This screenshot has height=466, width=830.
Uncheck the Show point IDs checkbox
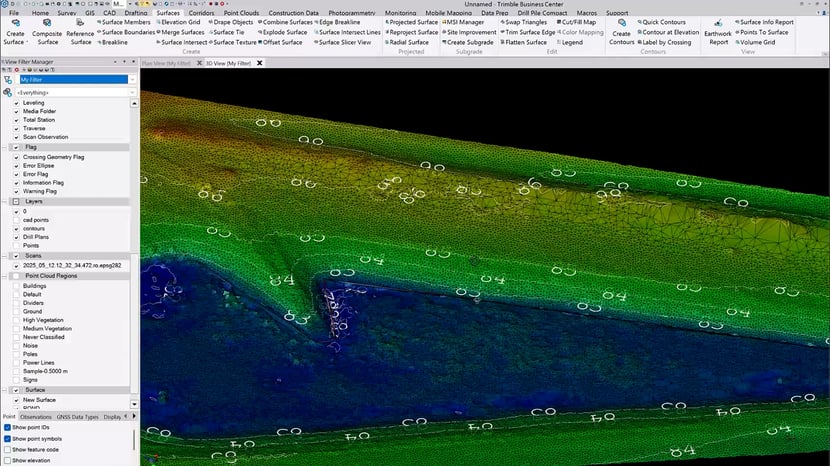coord(8,427)
